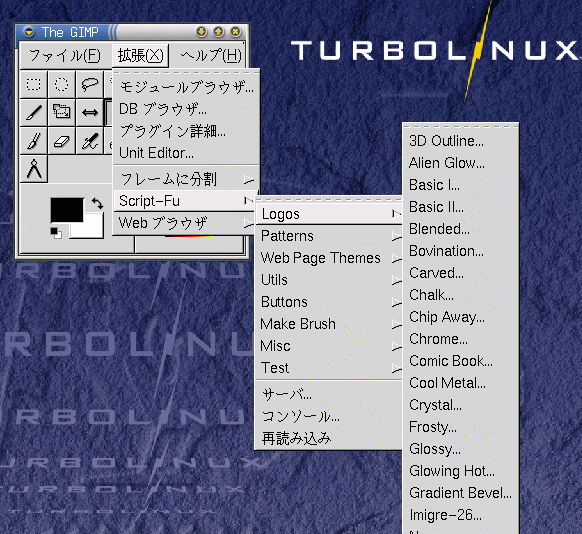This screenshot has width=582, height=534.
Task: Open Unit Editor... entry
Action: pyautogui.click(x=186, y=153)
